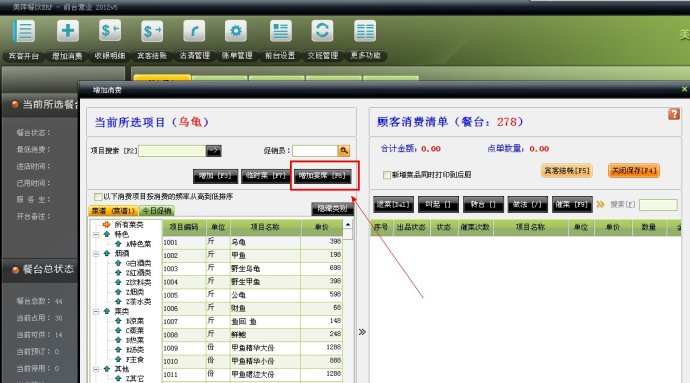Click the 增加宴席 (F6) button
Image resolution: width=690 pixels, height=383 pixels.
323,176
